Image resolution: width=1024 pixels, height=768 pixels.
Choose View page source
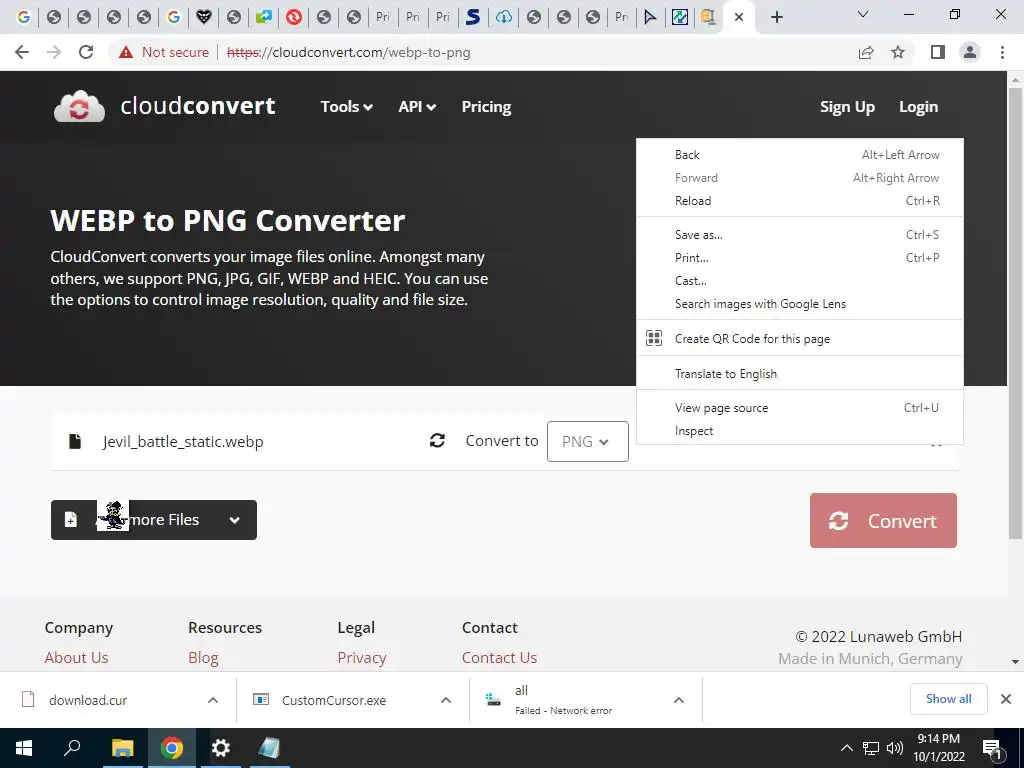(800, 408)
